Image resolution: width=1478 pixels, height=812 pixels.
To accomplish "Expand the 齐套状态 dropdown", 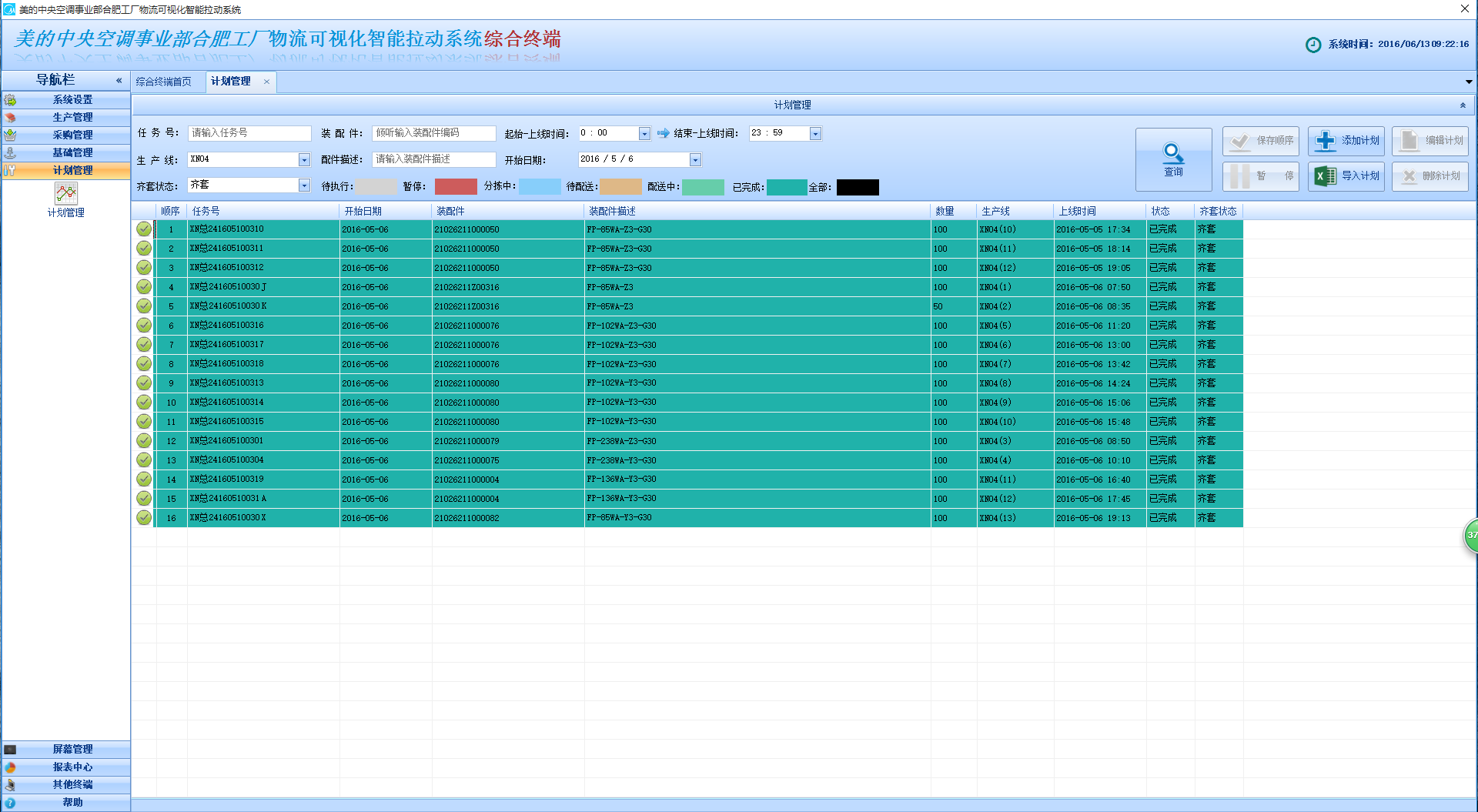I will [x=303, y=185].
